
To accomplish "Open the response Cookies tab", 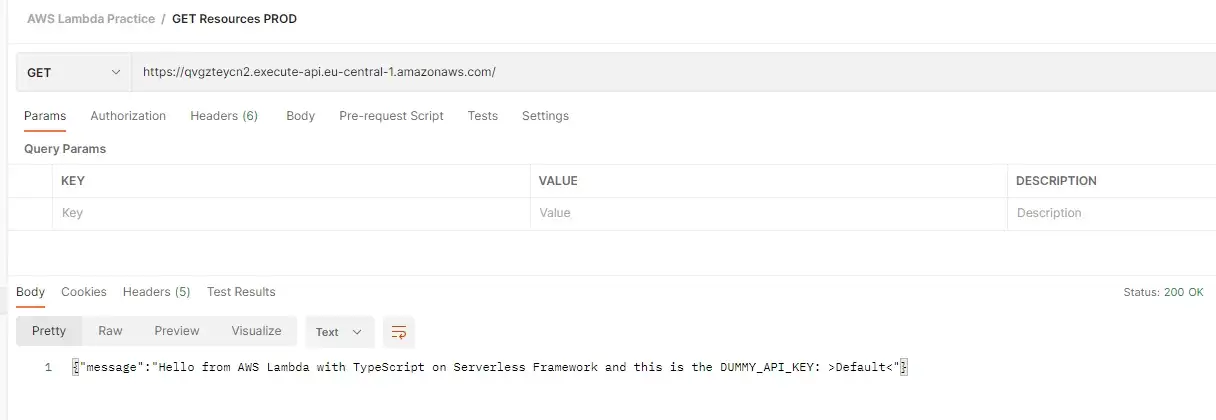I will tap(84, 292).
